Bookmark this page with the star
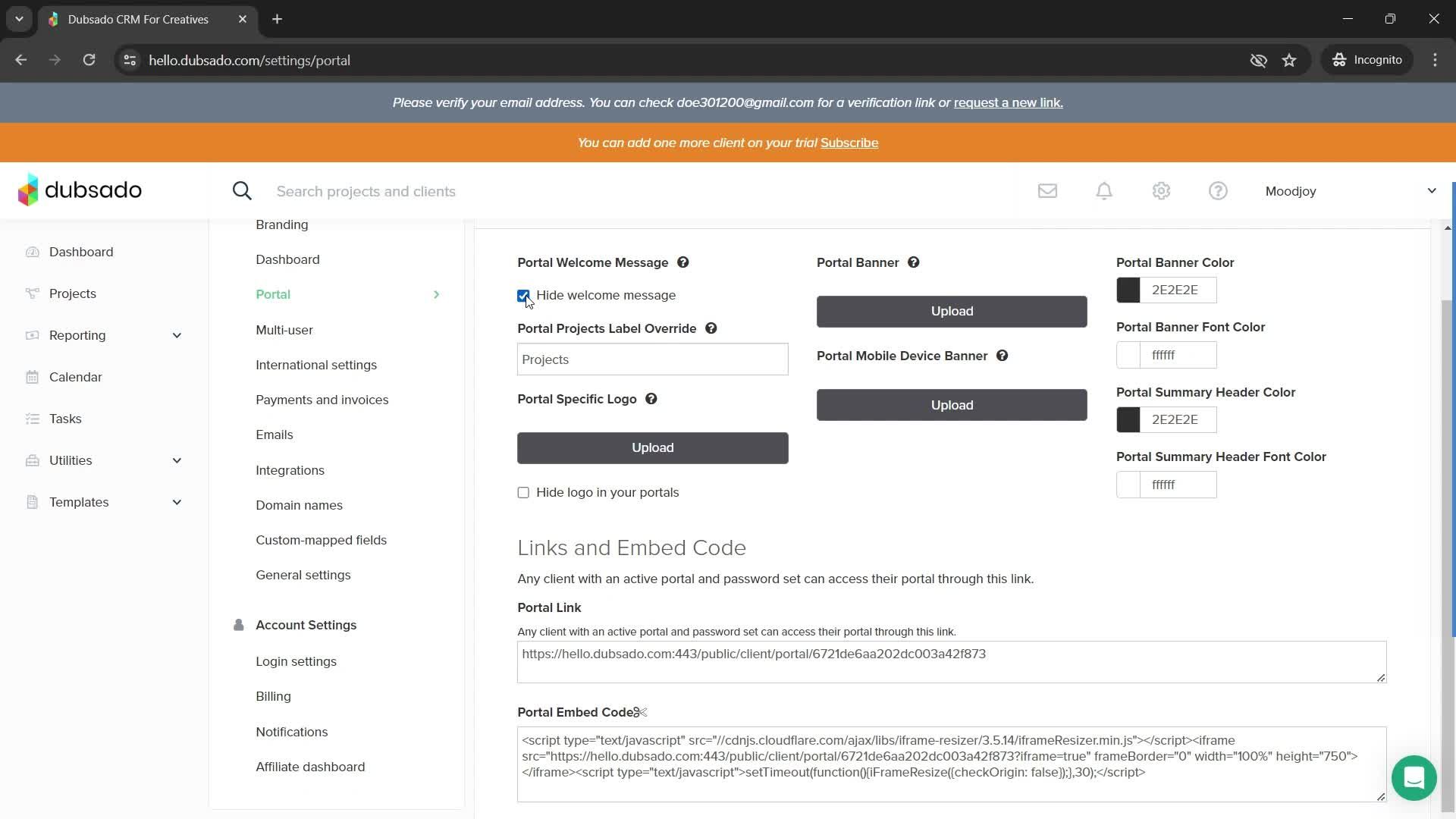 (1289, 60)
